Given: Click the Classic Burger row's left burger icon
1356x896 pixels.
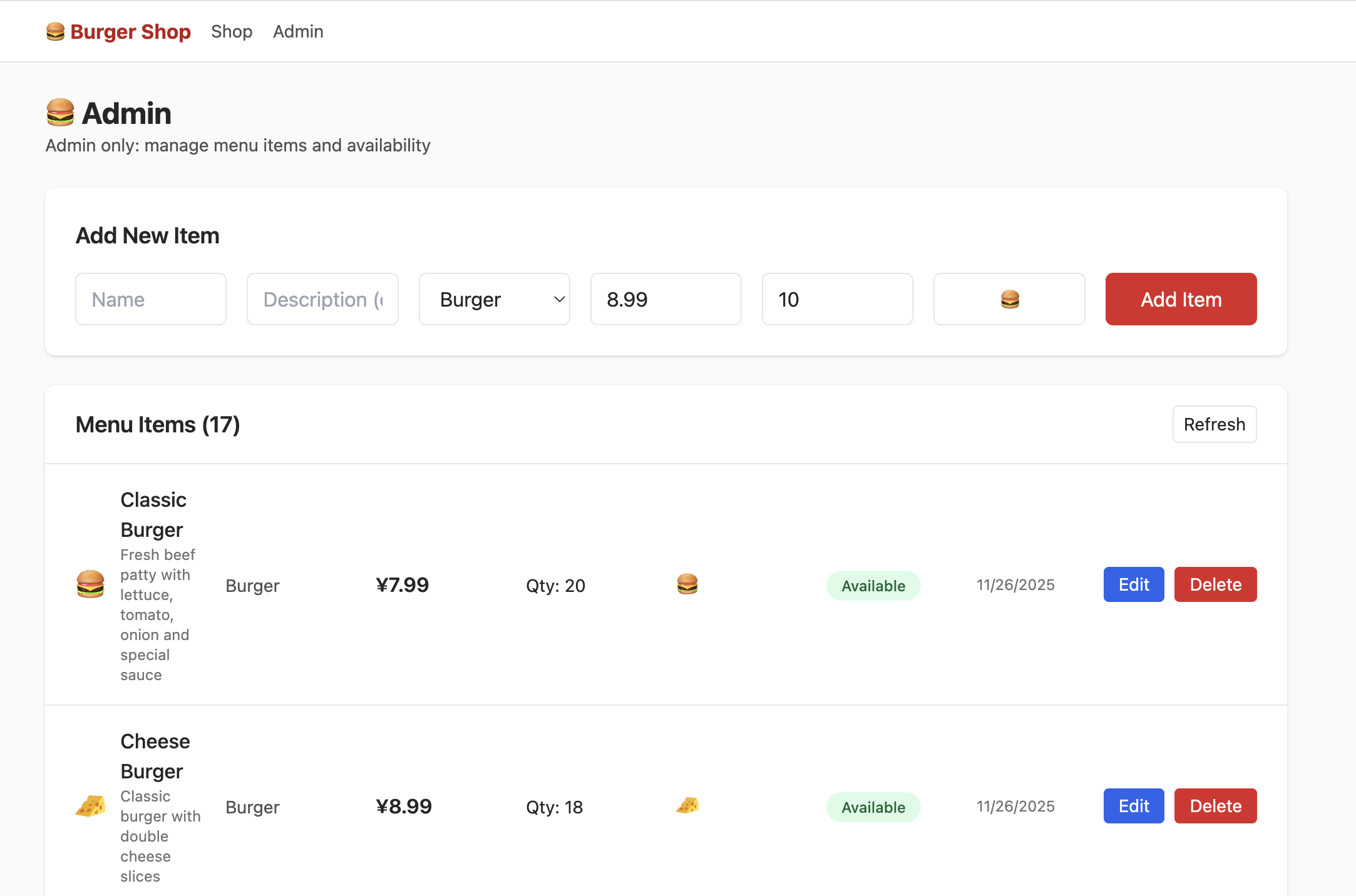Looking at the screenshot, I should click(x=90, y=584).
